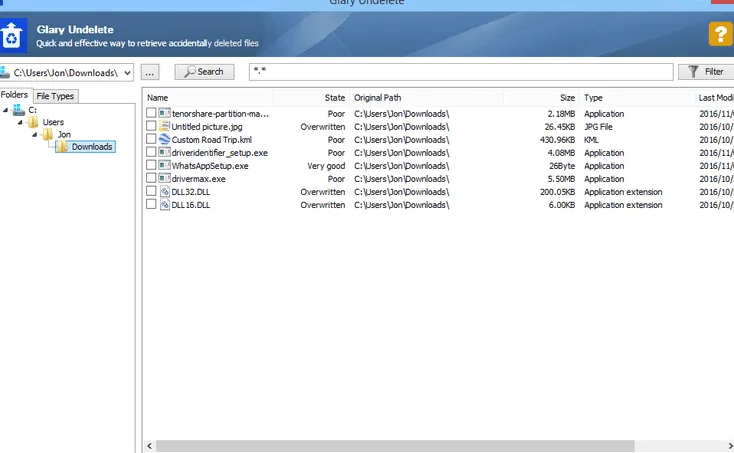Click the Custom Road Trip.kml file icon
Image resolution: width=734 pixels, height=453 pixels.
164,140
